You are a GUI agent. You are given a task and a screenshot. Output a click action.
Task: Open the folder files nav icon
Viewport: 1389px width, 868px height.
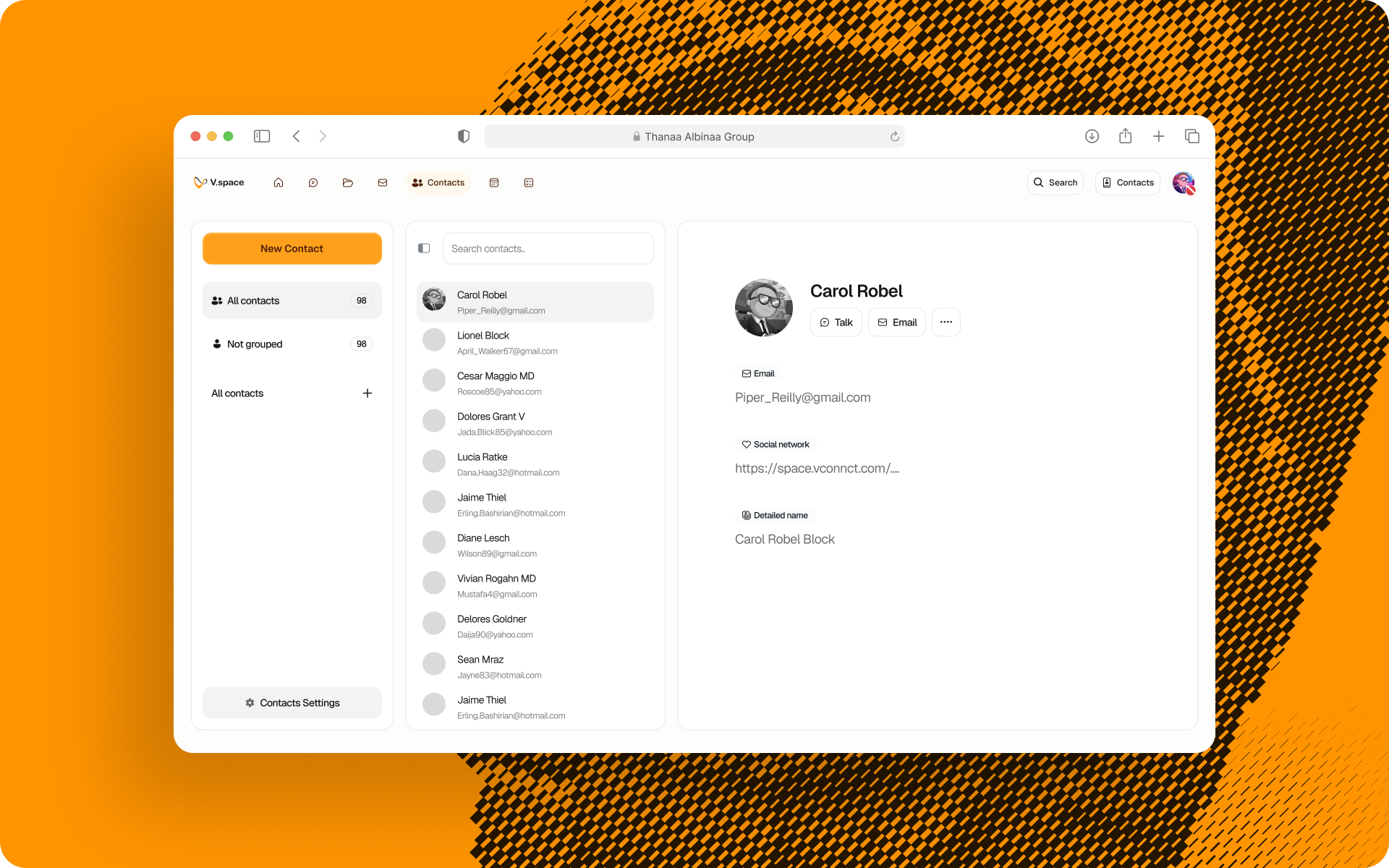click(348, 183)
